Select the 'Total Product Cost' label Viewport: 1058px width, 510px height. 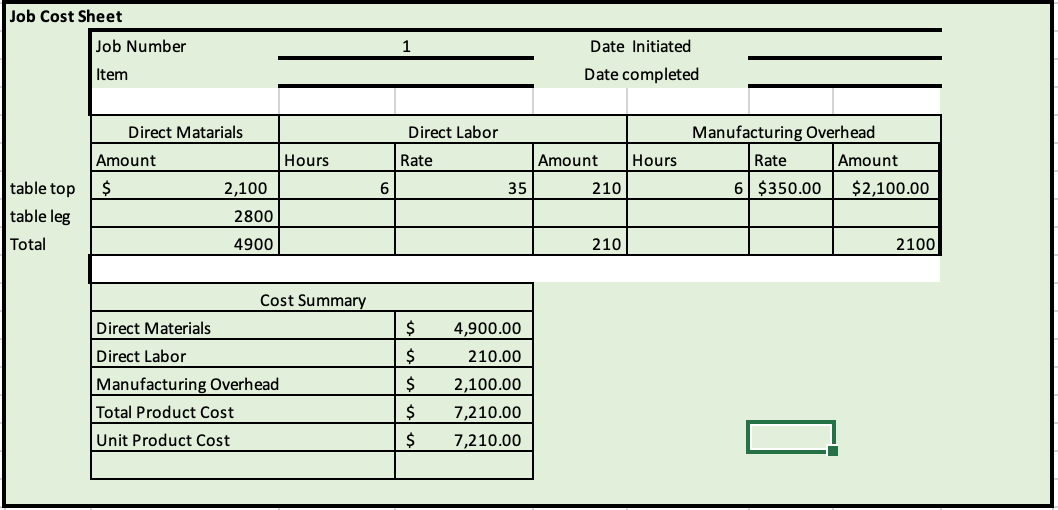(x=165, y=412)
